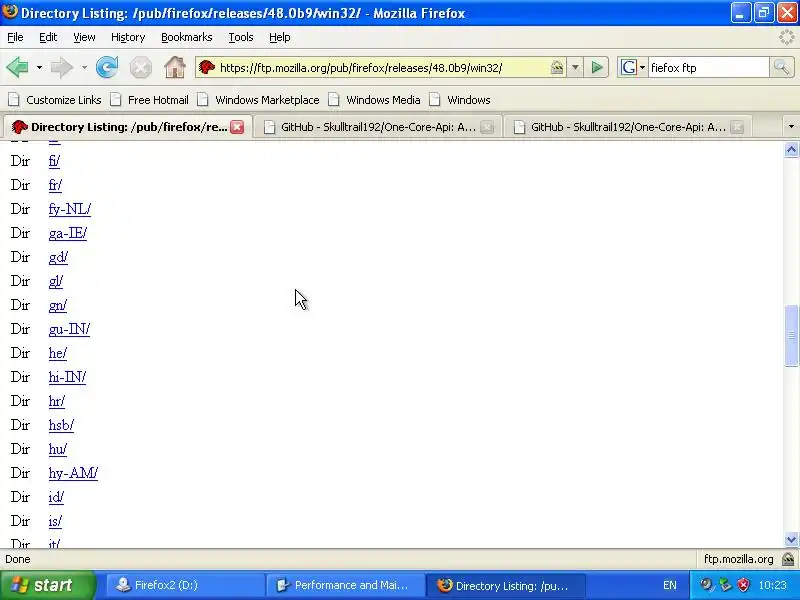This screenshot has height=600, width=800.
Task: Open the Windows bookmark
Action: tap(460, 100)
